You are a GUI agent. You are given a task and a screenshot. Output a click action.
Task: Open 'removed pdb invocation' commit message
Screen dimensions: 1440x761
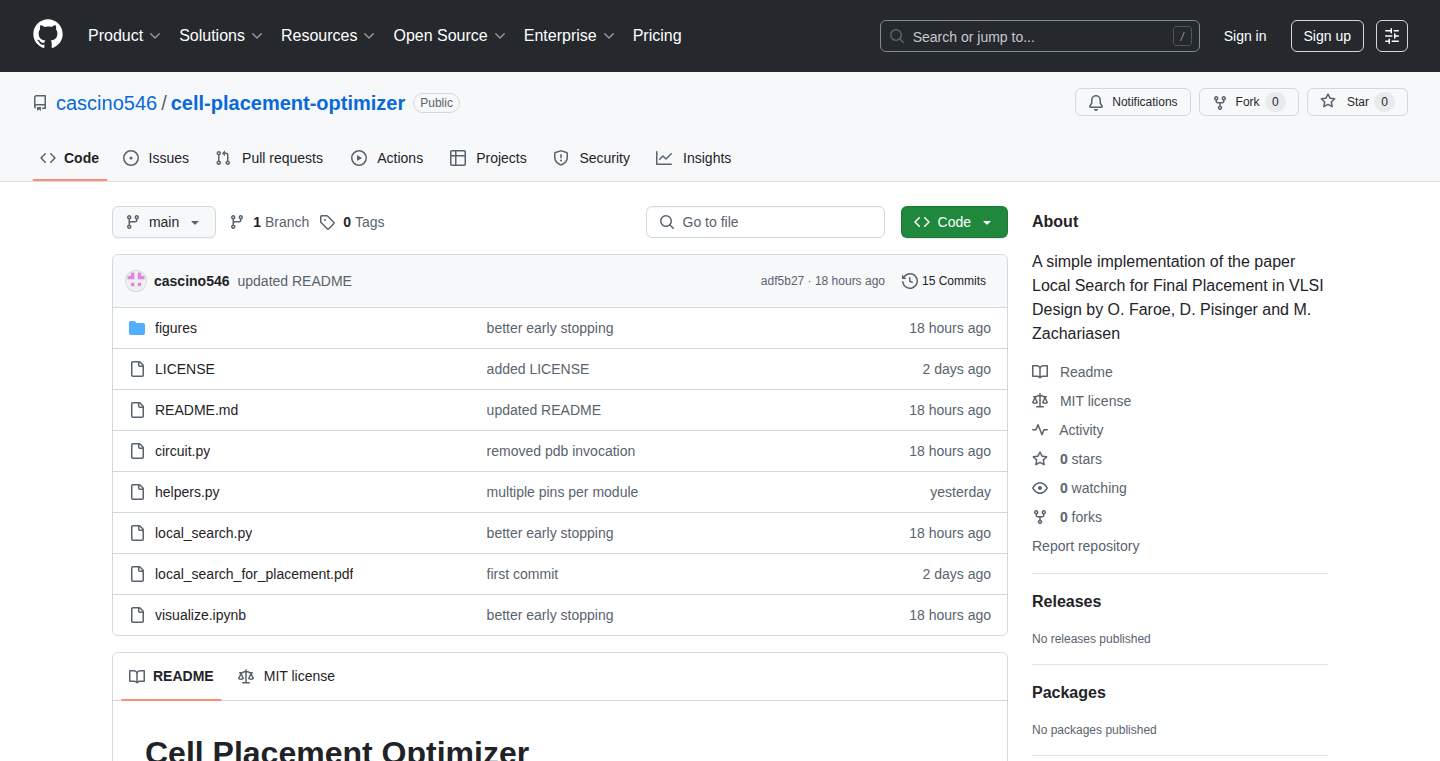point(561,451)
